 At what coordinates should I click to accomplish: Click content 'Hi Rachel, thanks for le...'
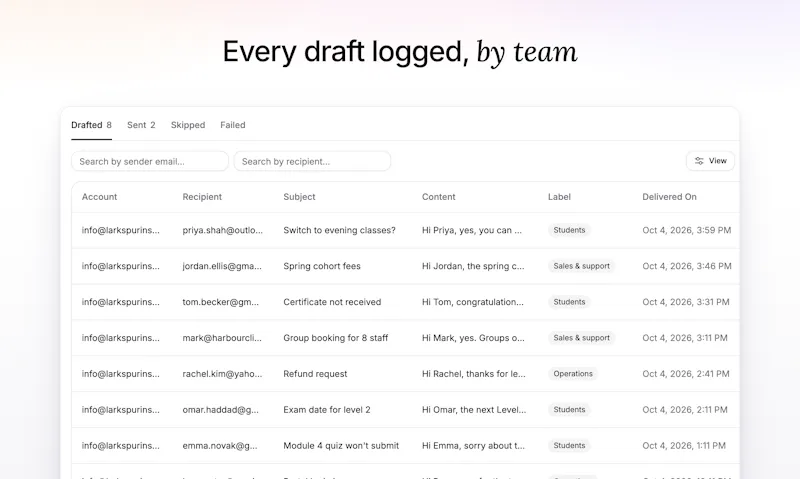point(473,374)
